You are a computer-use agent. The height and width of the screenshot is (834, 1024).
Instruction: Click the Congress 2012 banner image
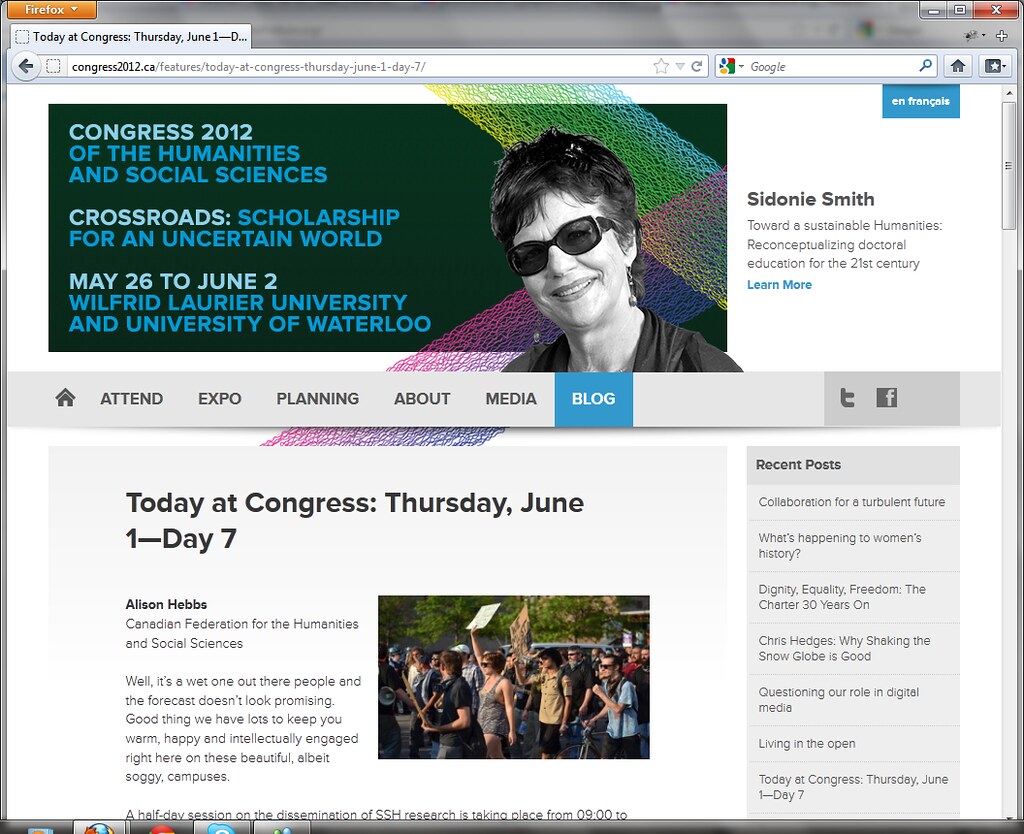pyautogui.click(x=387, y=228)
